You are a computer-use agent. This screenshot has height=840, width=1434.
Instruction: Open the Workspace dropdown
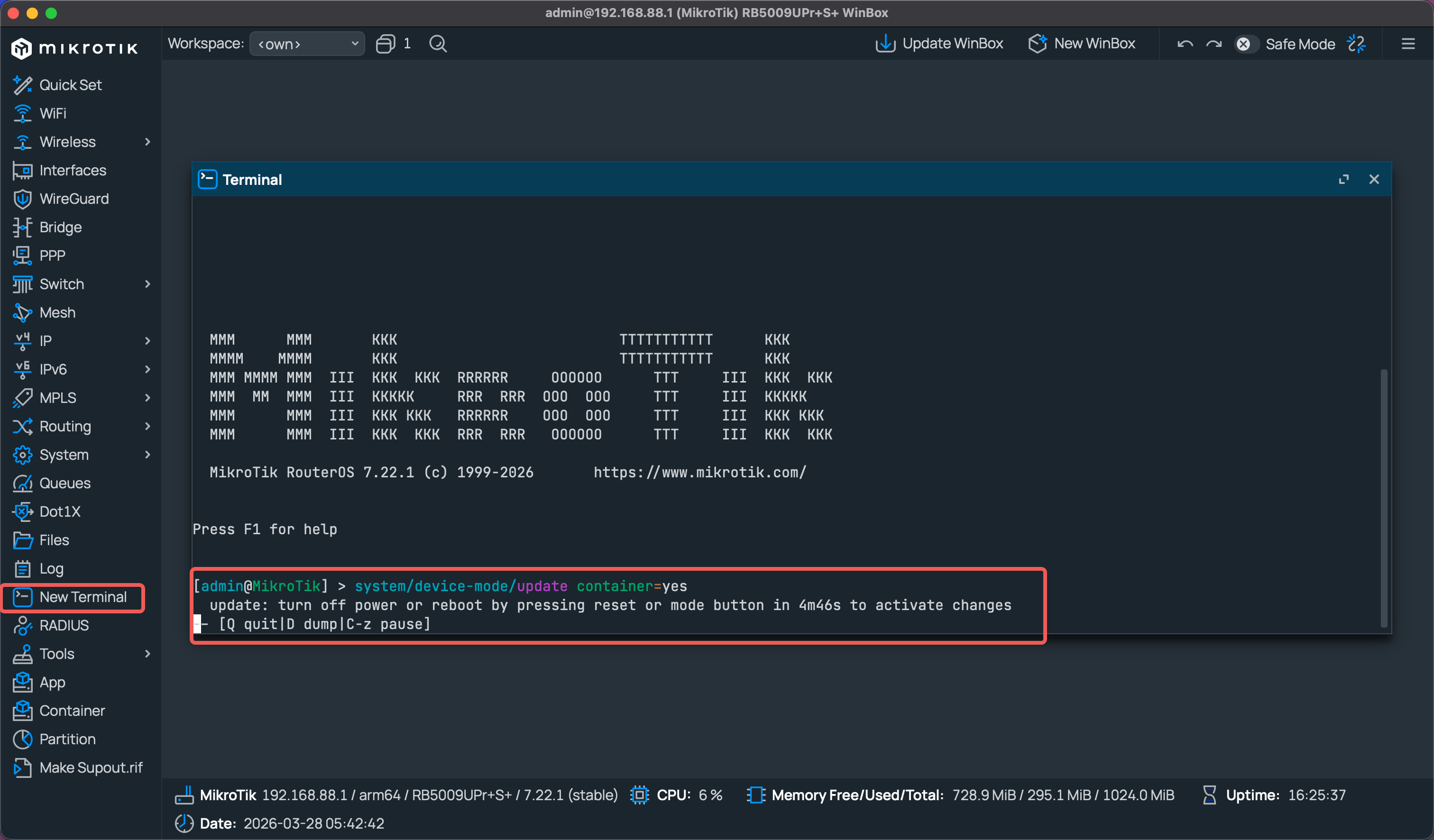[307, 44]
